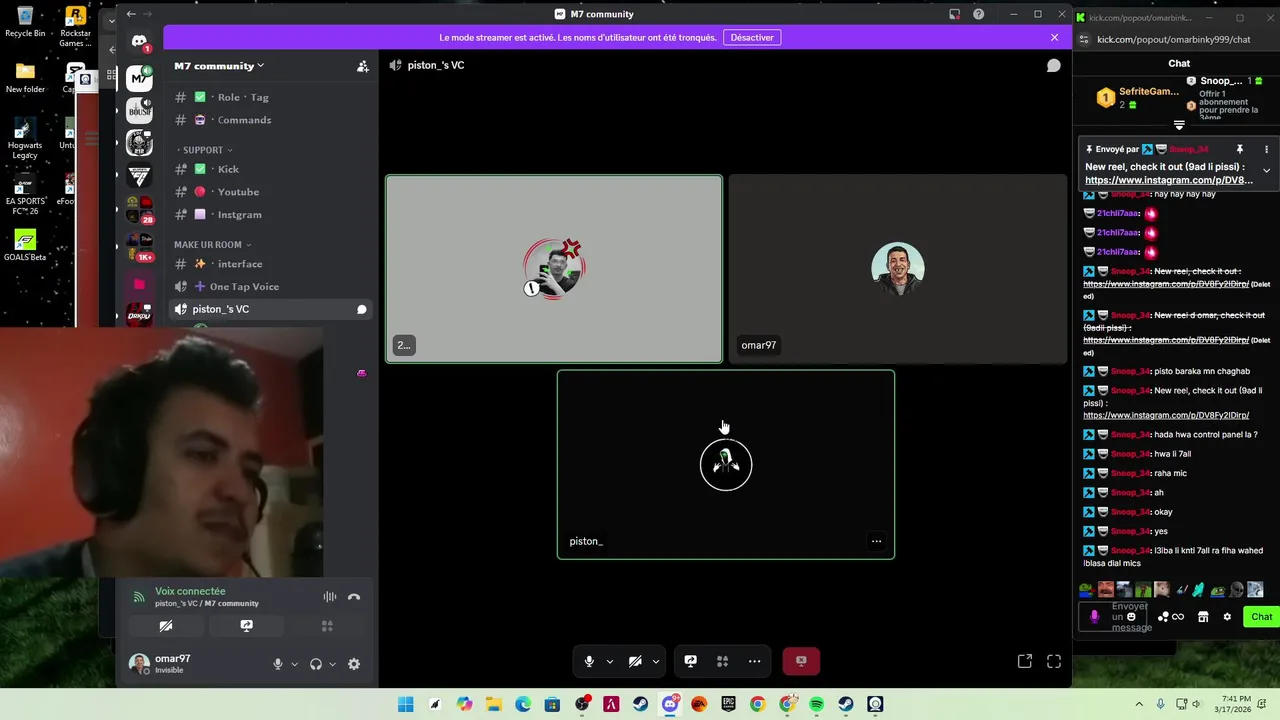Share your screen from the call bar
The height and width of the screenshot is (720, 1280).
(x=690, y=661)
